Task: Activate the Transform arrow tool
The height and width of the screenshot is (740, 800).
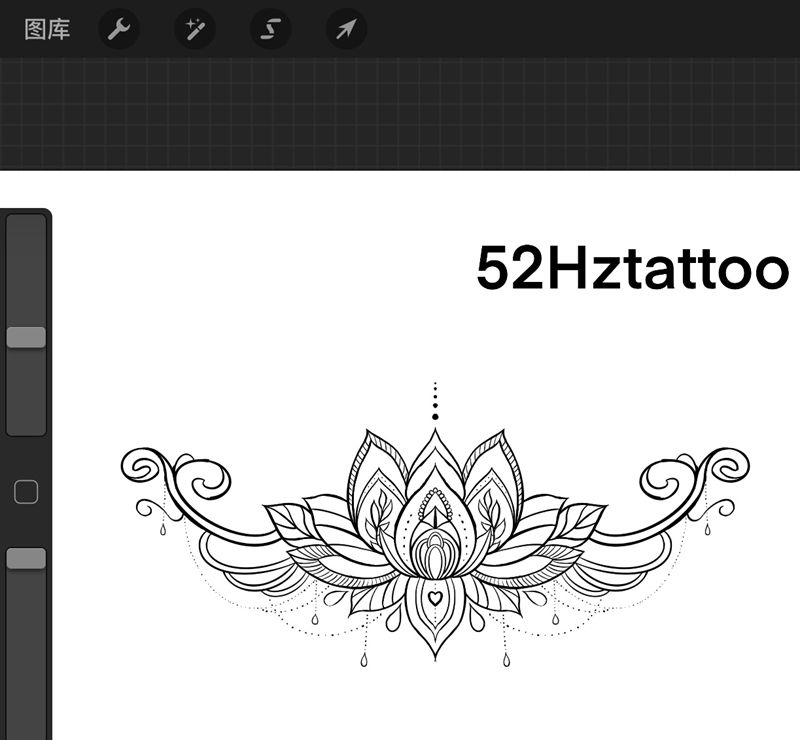Action: (x=346, y=29)
